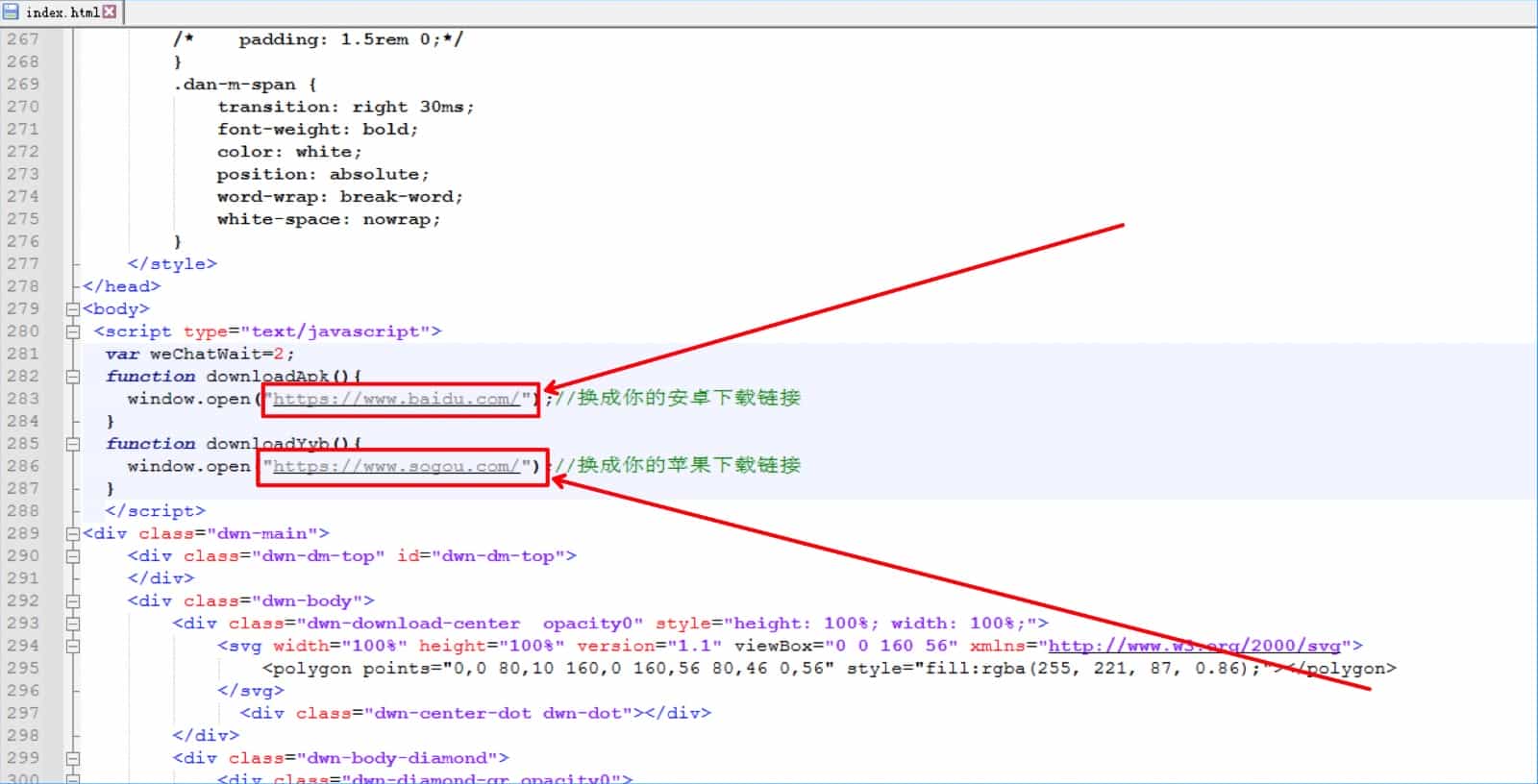Click the '</script>' closing tag
Image resolution: width=1538 pixels, height=784 pixels.
pyautogui.click(x=155, y=511)
